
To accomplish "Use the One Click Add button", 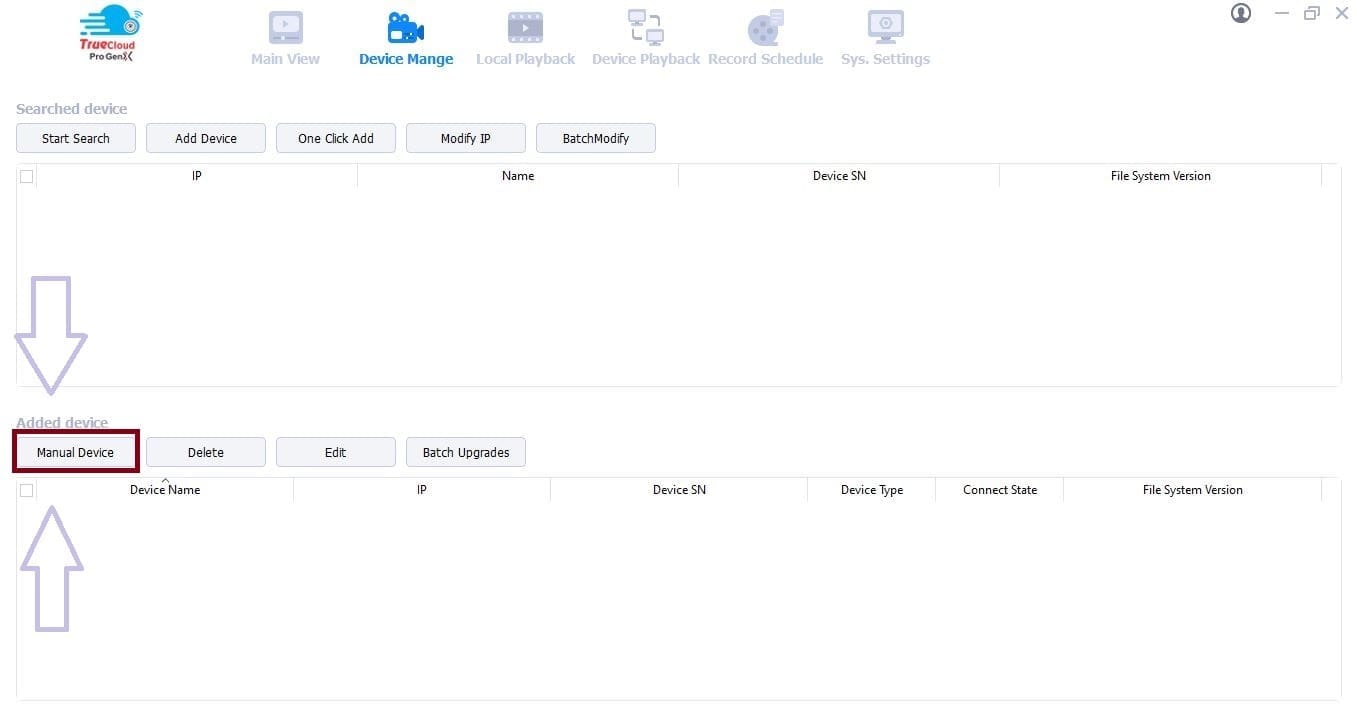I will tap(335, 138).
